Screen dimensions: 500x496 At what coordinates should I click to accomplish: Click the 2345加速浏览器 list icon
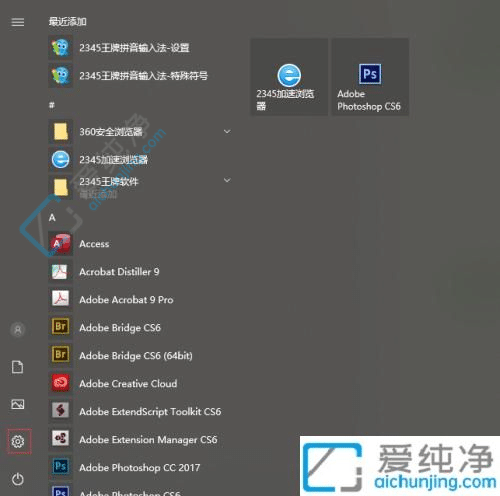pos(60,160)
